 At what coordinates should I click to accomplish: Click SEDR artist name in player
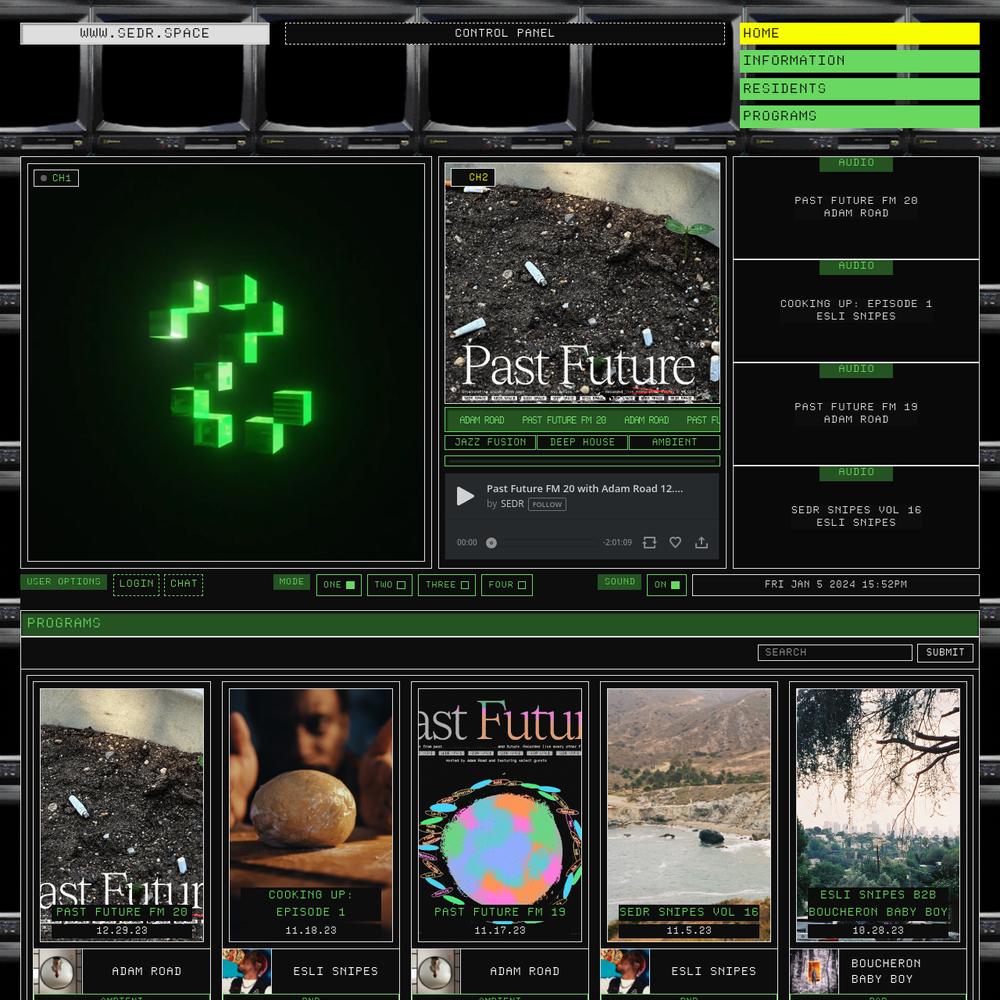(512, 504)
